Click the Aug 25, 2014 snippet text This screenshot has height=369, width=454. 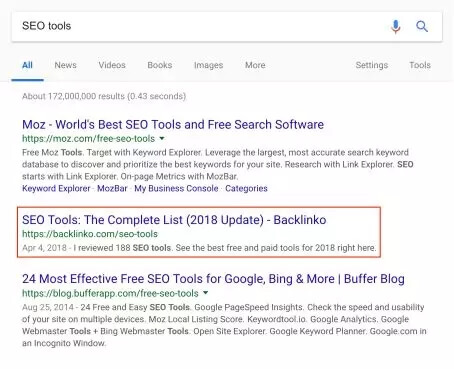pos(224,325)
